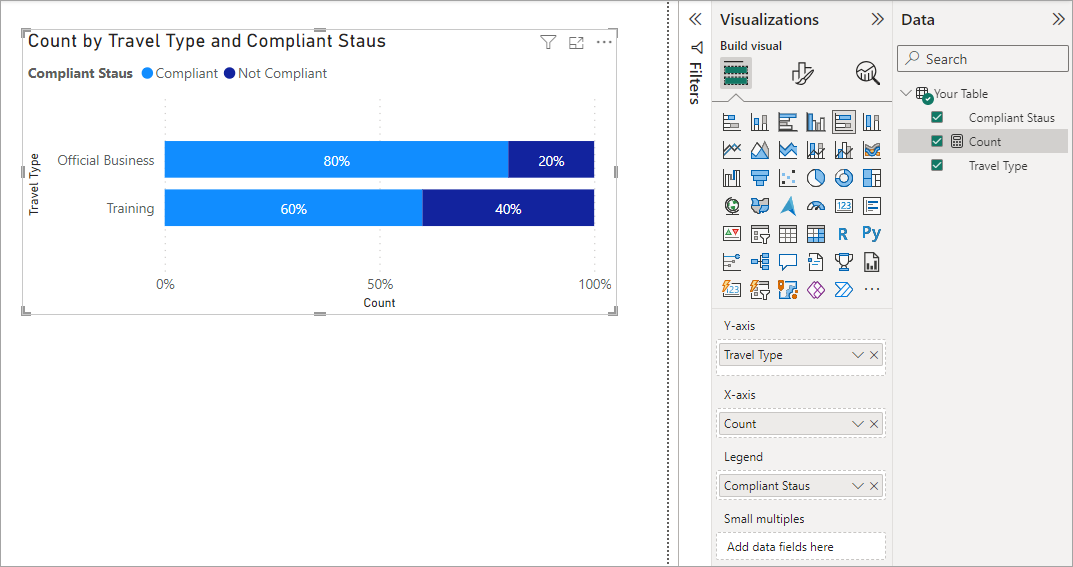Insert a Funnel chart visual
Viewport: 1073px width, 567px height.
(x=760, y=178)
